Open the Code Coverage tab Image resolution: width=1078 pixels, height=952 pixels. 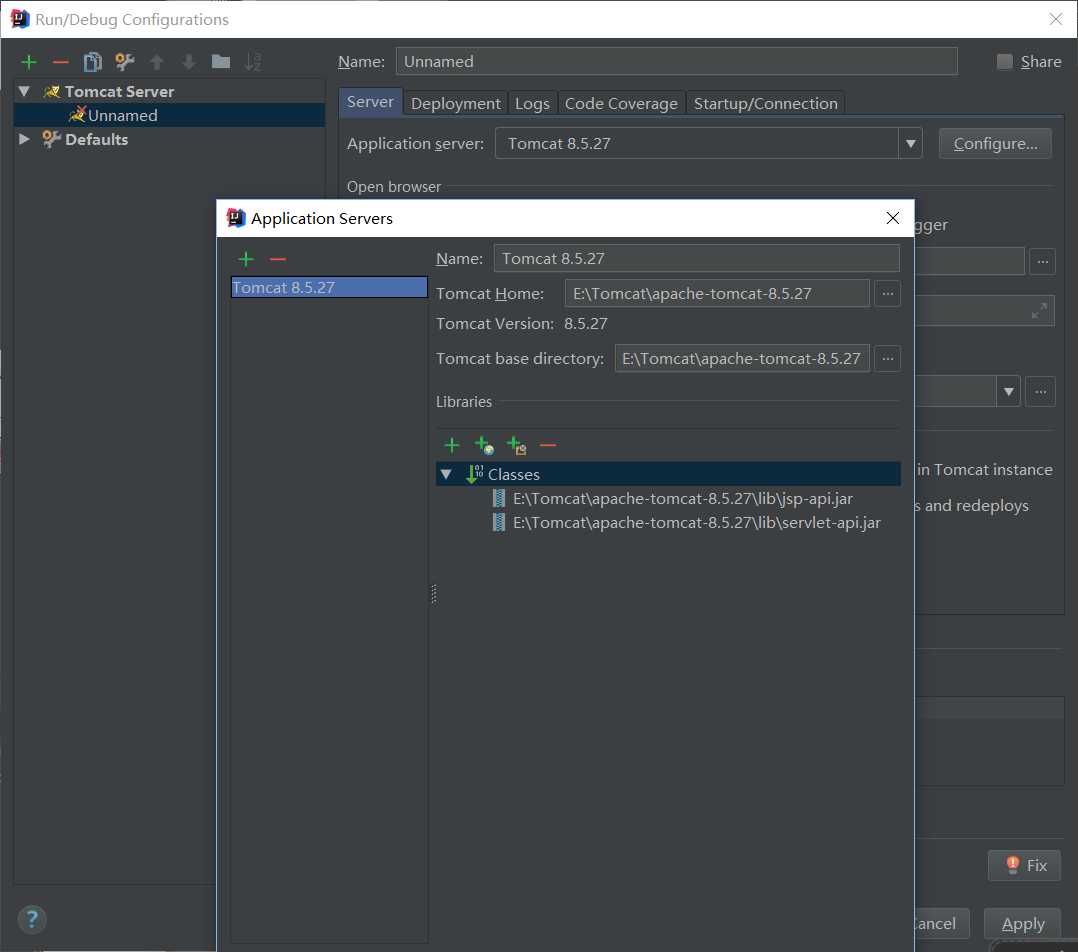tap(621, 103)
